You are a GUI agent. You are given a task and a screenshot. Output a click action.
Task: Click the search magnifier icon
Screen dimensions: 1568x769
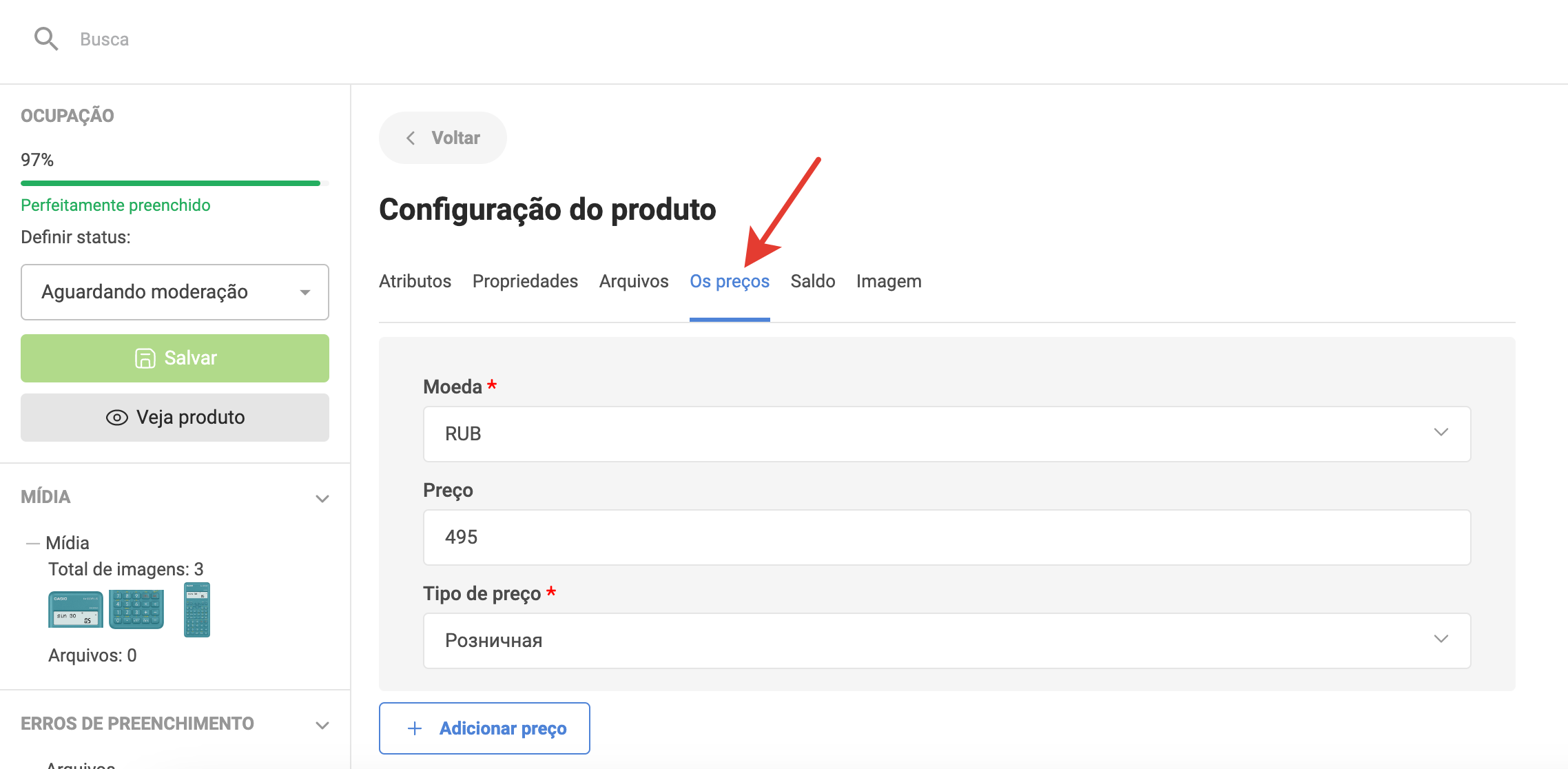[x=45, y=39]
